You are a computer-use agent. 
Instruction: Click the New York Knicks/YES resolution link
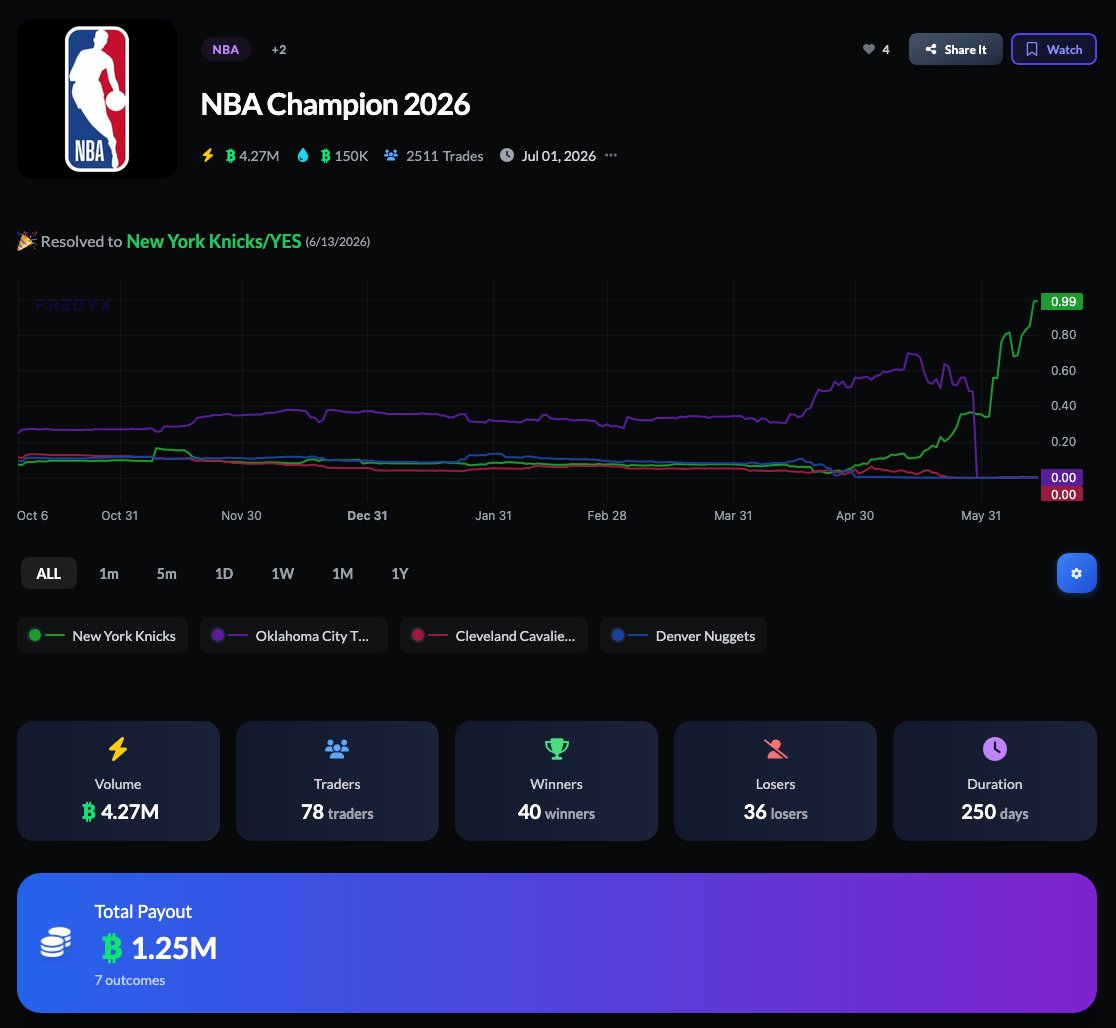[x=214, y=241]
